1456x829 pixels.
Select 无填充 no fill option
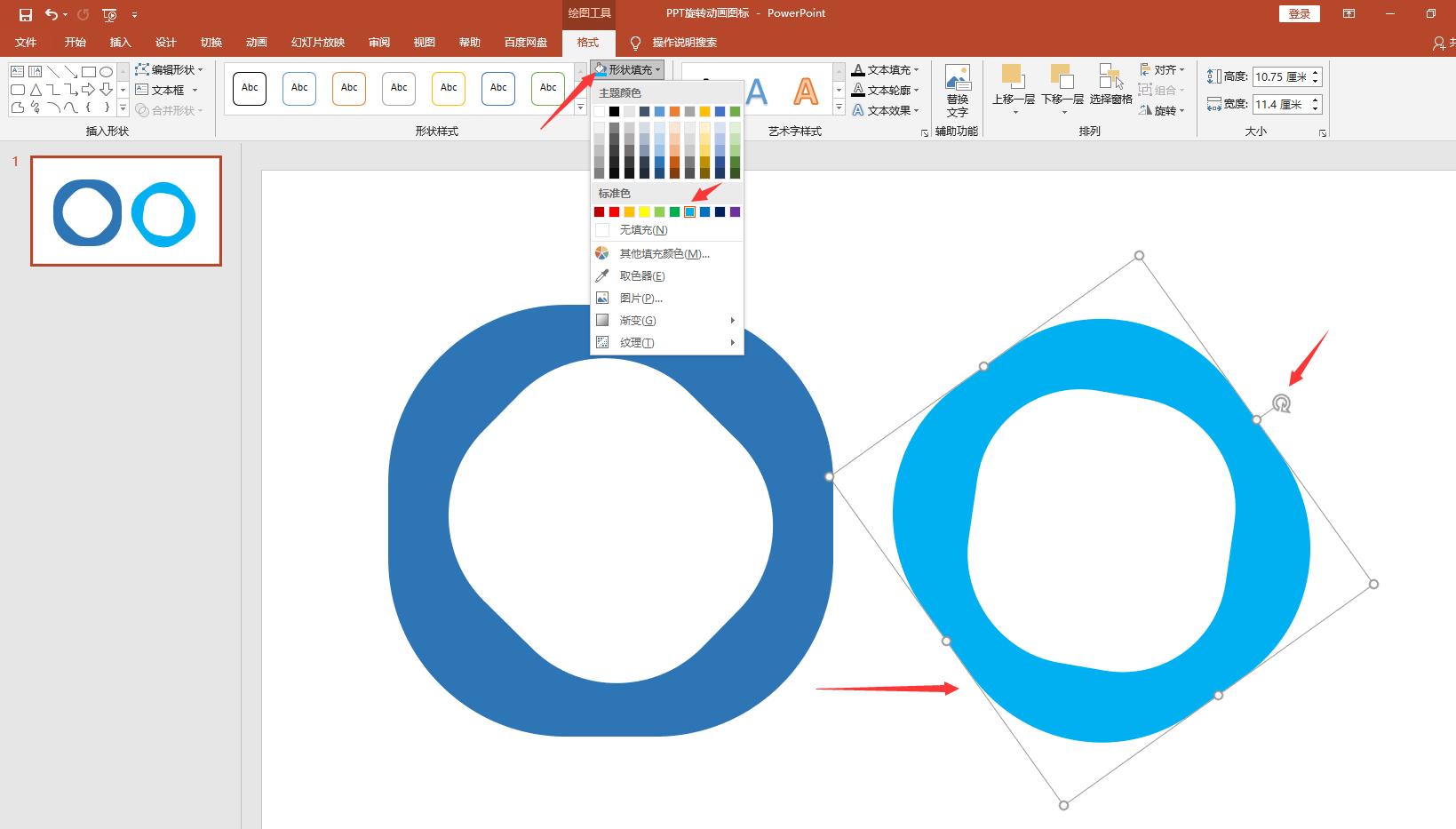tap(643, 230)
